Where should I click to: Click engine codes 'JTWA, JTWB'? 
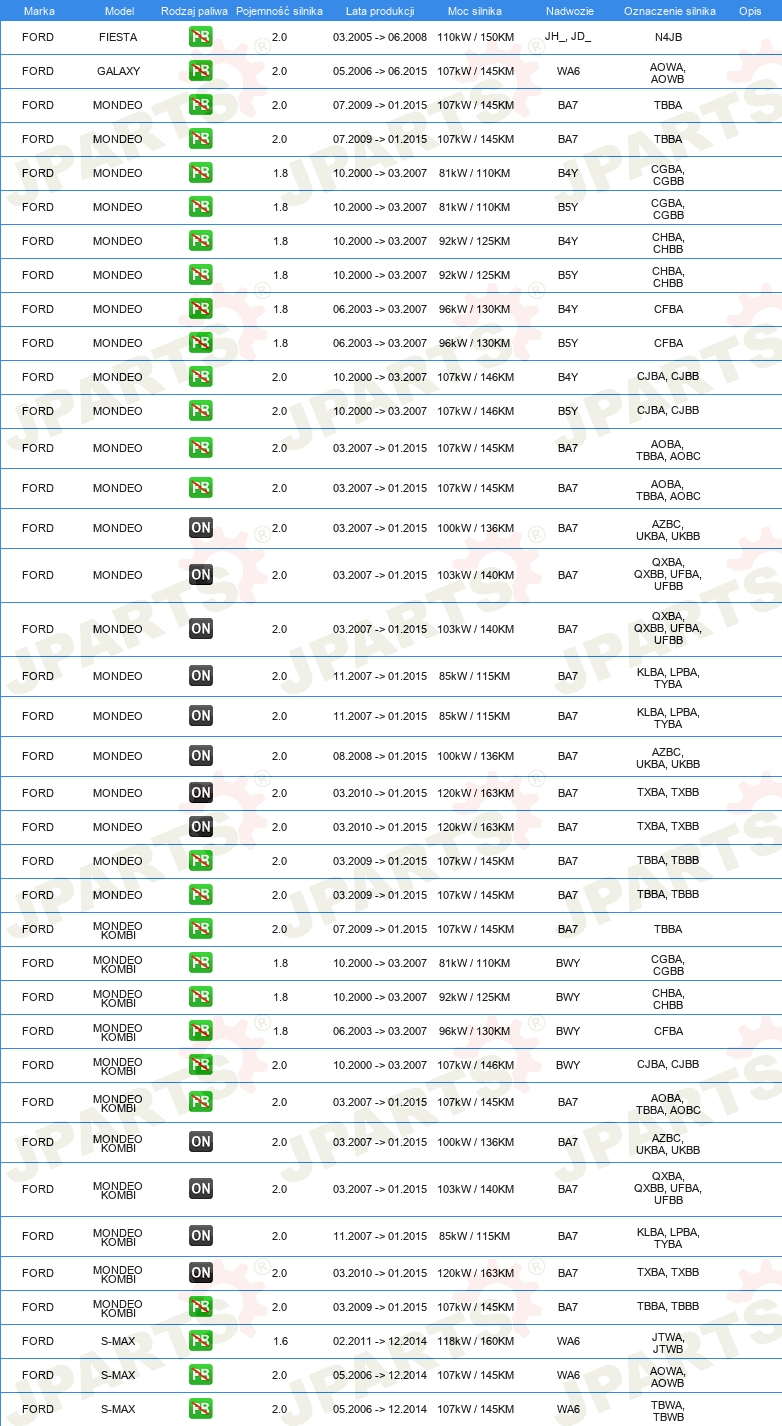click(668, 1341)
